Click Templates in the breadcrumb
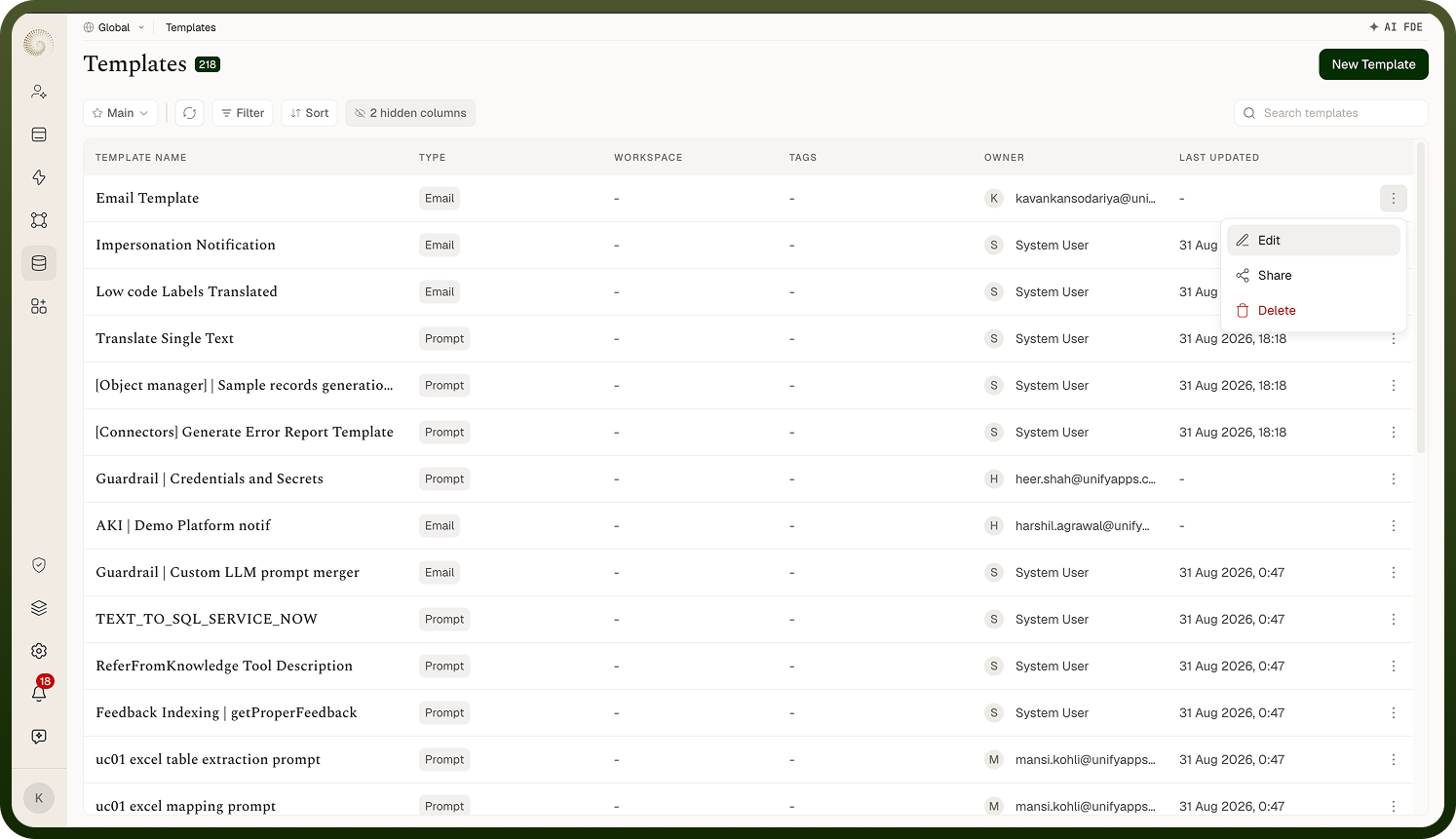Screen dimensions: 1456x839 (x=191, y=27)
